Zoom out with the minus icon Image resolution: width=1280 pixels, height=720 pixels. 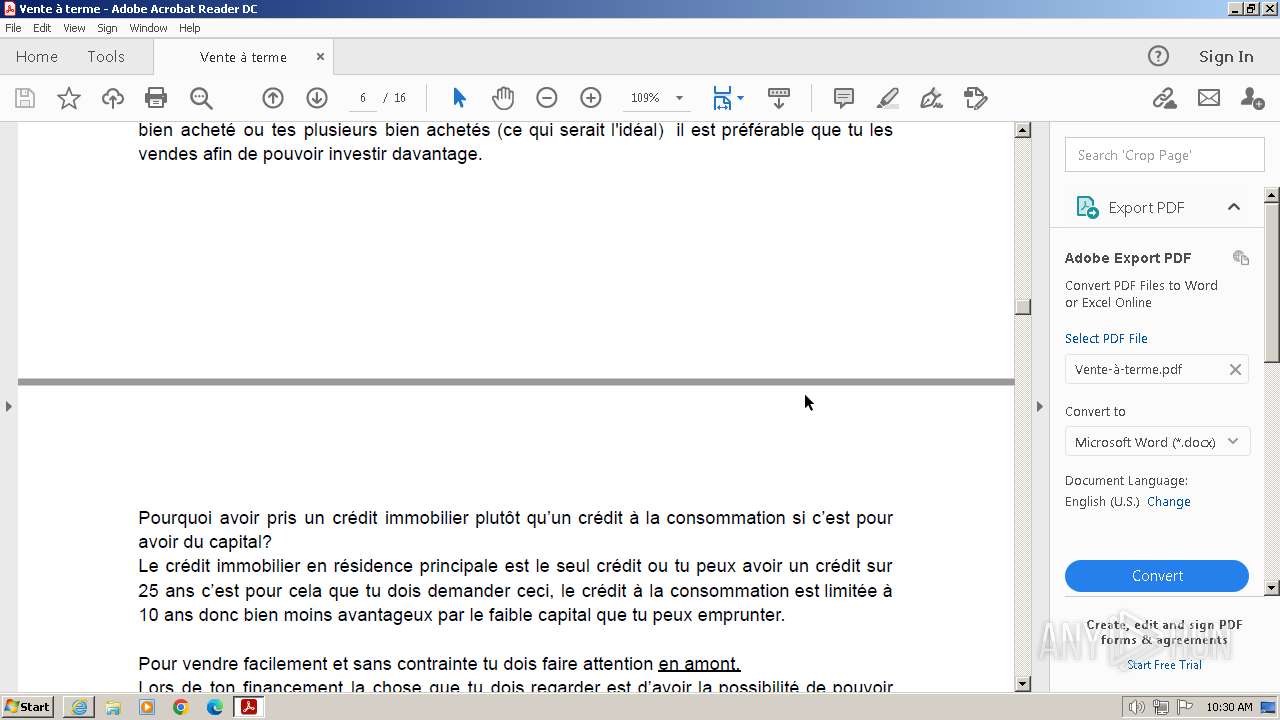tap(546, 98)
